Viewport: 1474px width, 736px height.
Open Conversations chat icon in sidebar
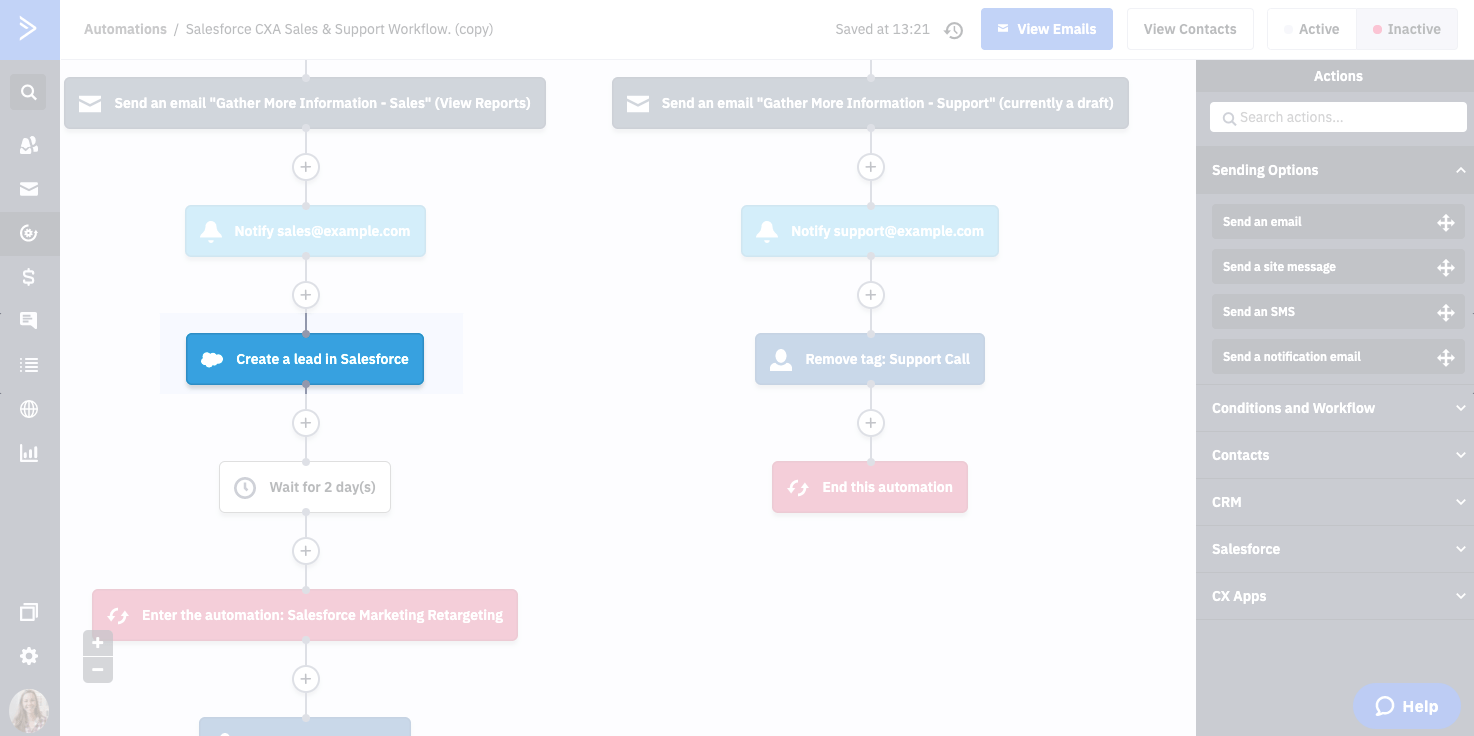click(x=29, y=321)
